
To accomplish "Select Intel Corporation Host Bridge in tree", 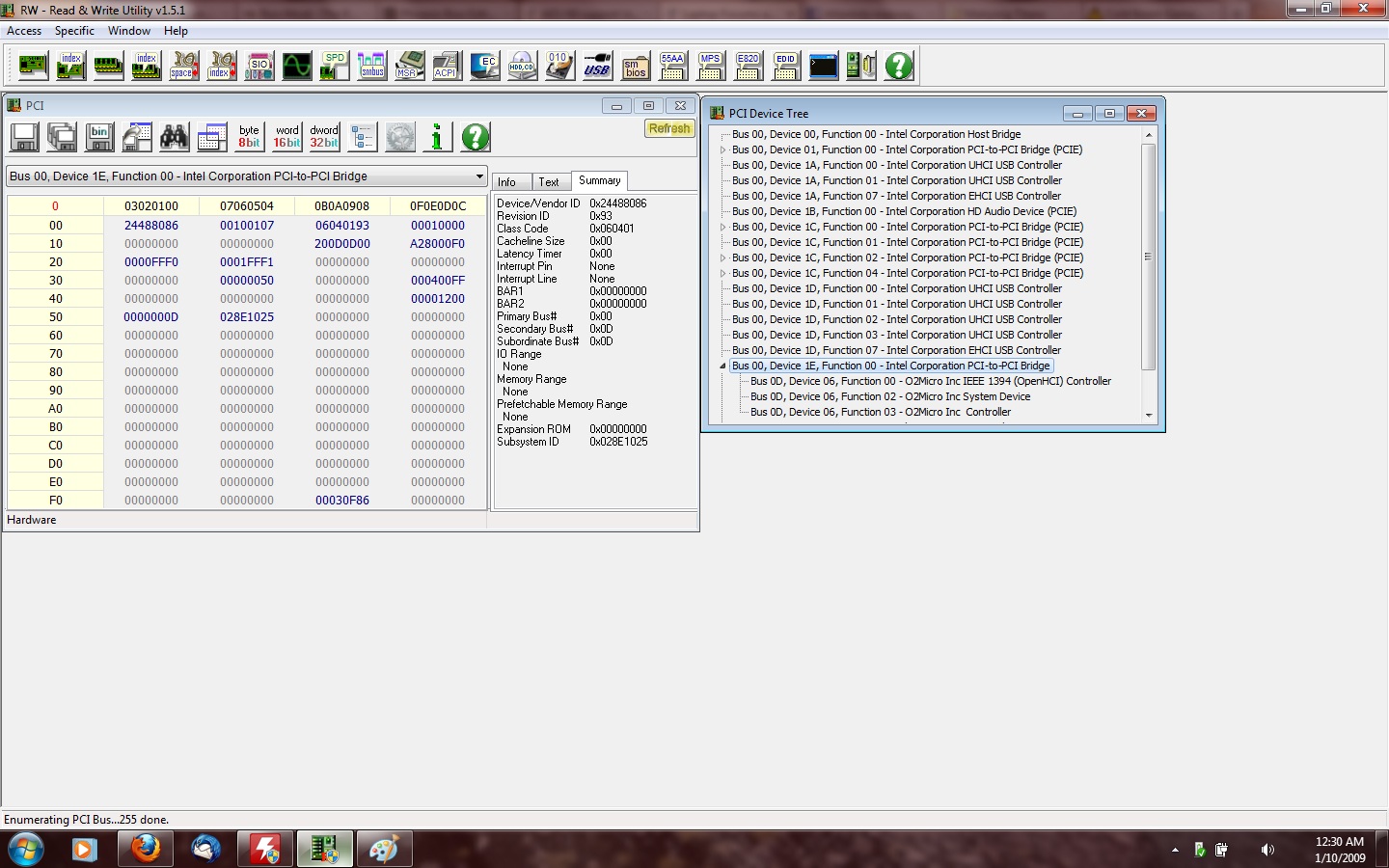I will click(876, 134).
